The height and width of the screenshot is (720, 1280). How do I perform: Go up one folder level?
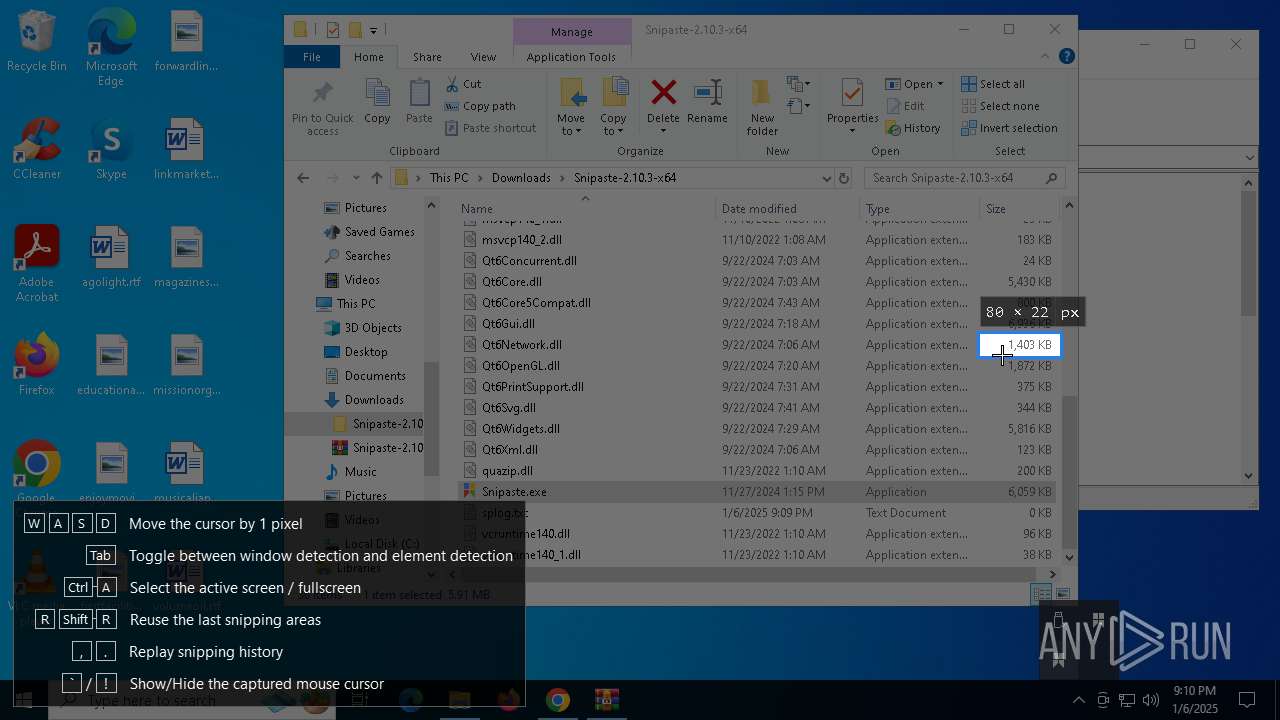pyautogui.click(x=376, y=178)
